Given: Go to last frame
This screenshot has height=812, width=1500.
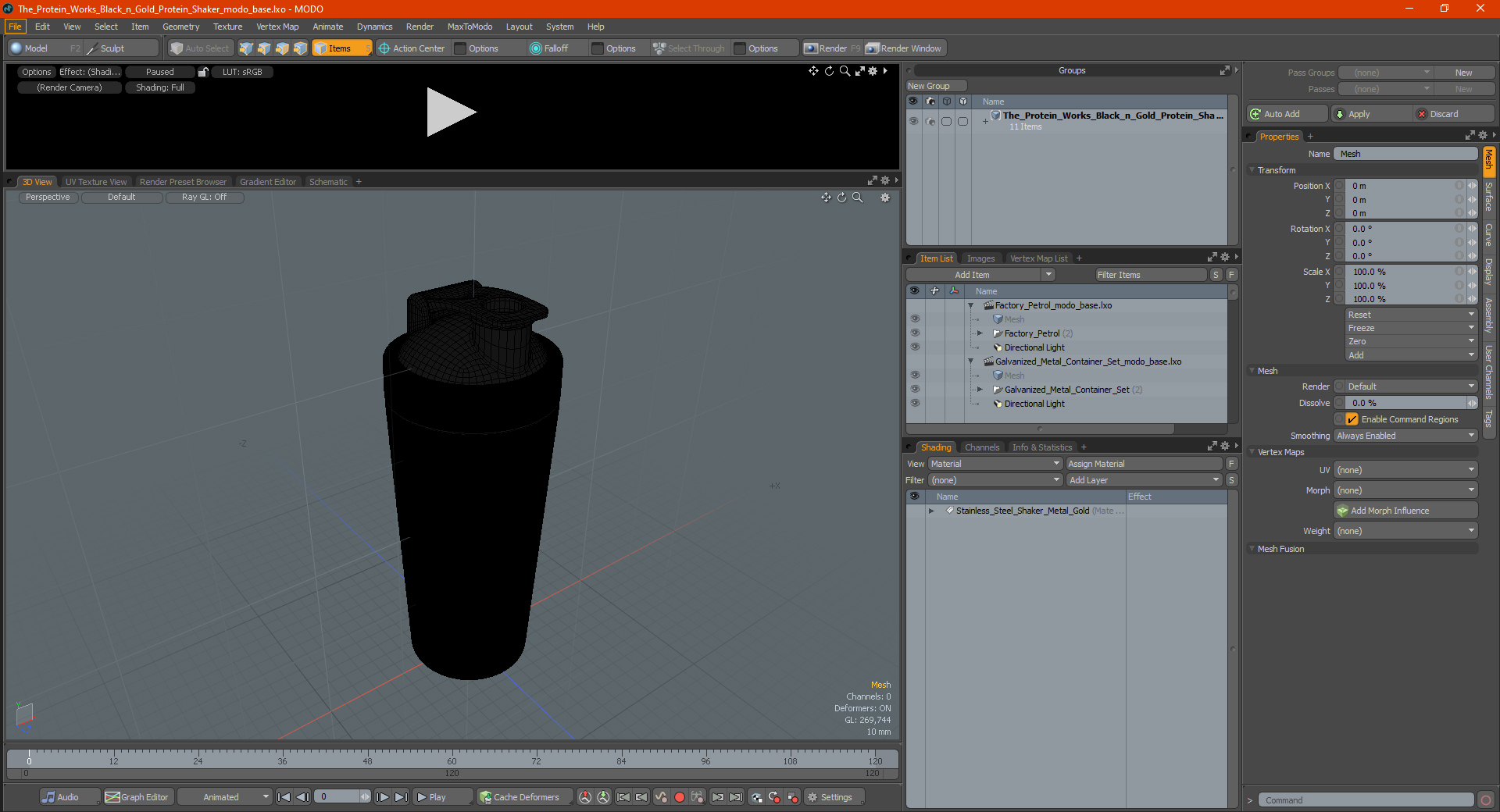Looking at the screenshot, I should pyautogui.click(x=401, y=797).
